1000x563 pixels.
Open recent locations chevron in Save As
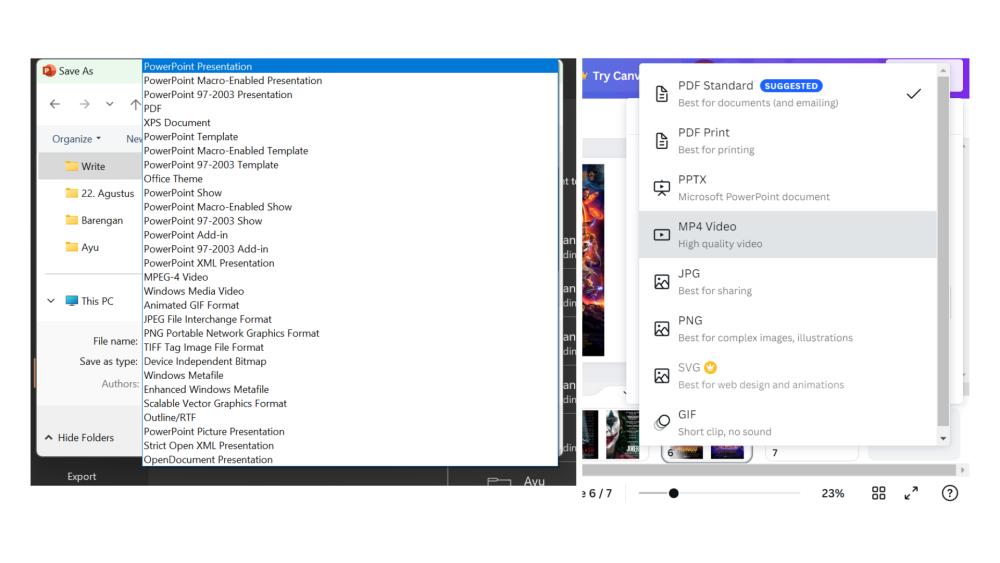pos(110,104)
